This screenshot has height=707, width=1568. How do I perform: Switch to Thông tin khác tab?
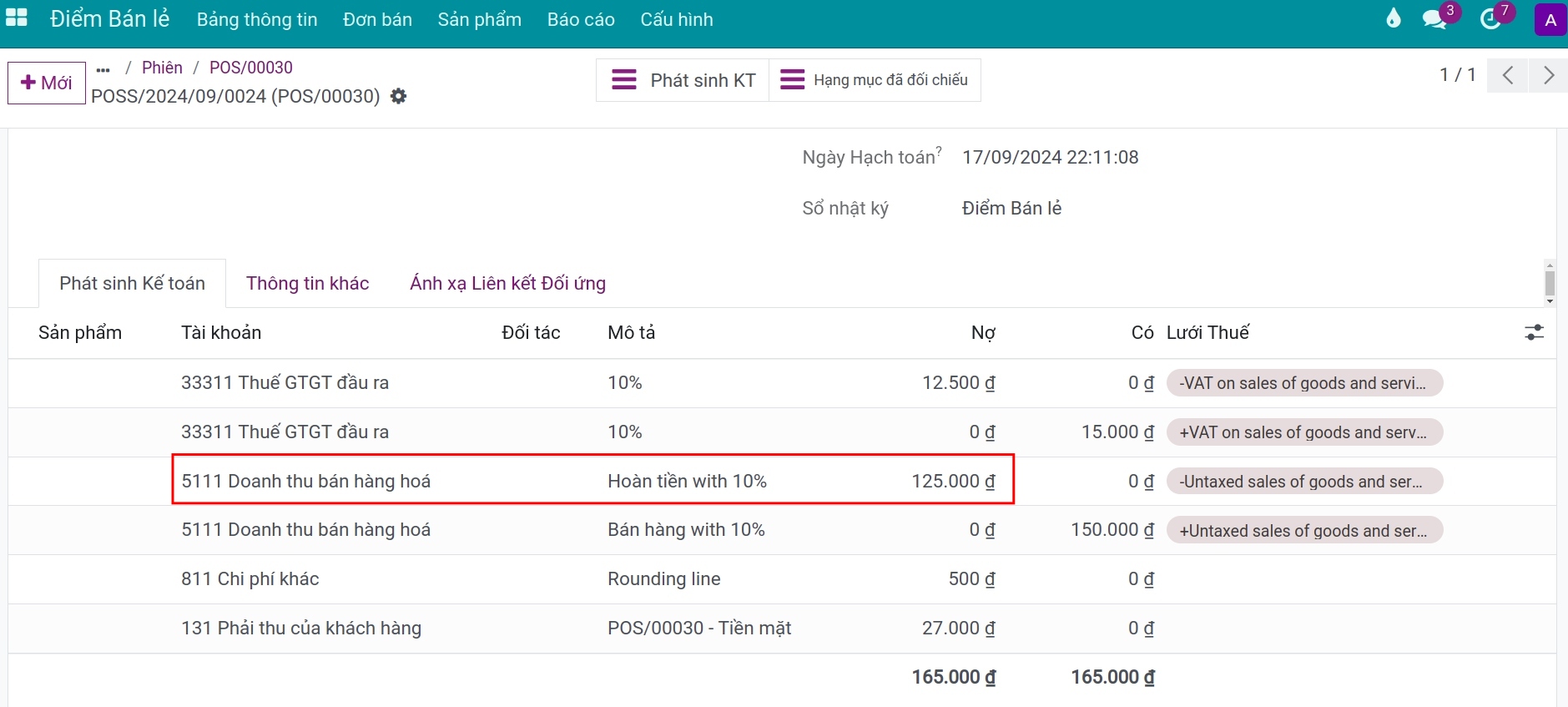pyautogui.click(x=307, y=284)
